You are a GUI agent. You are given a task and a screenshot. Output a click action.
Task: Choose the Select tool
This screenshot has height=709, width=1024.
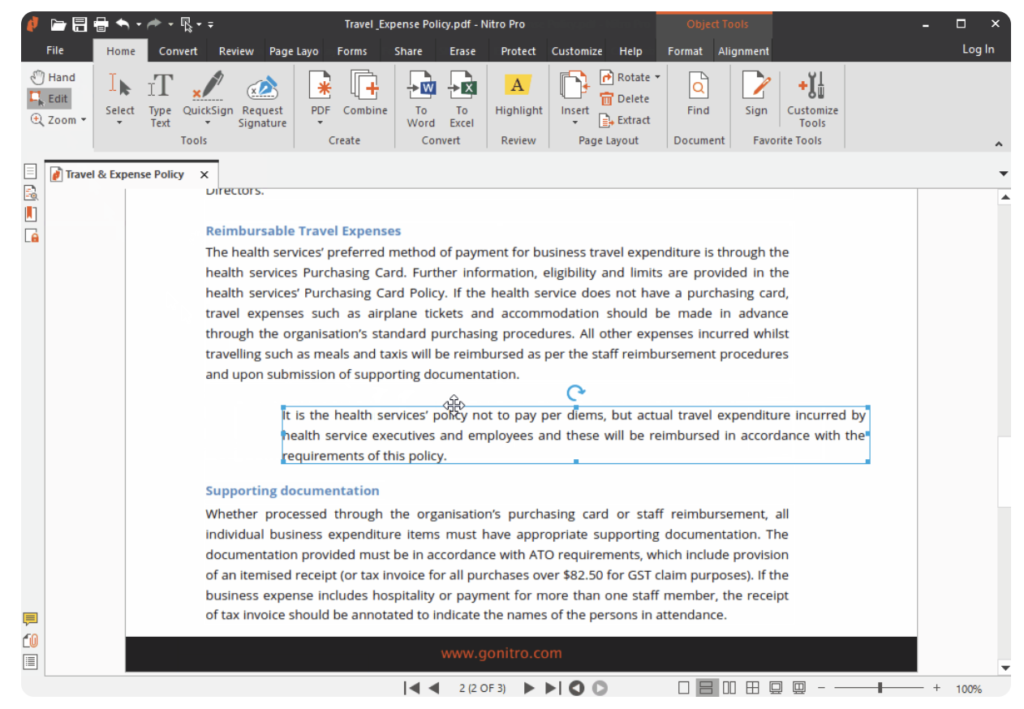[x=120, y=99]
